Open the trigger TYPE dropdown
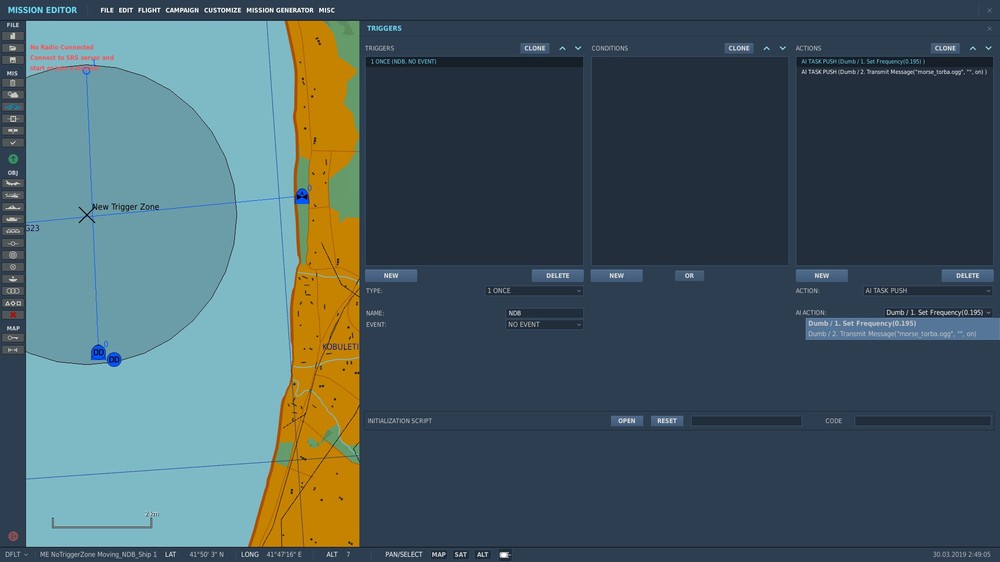 [534, 291]
